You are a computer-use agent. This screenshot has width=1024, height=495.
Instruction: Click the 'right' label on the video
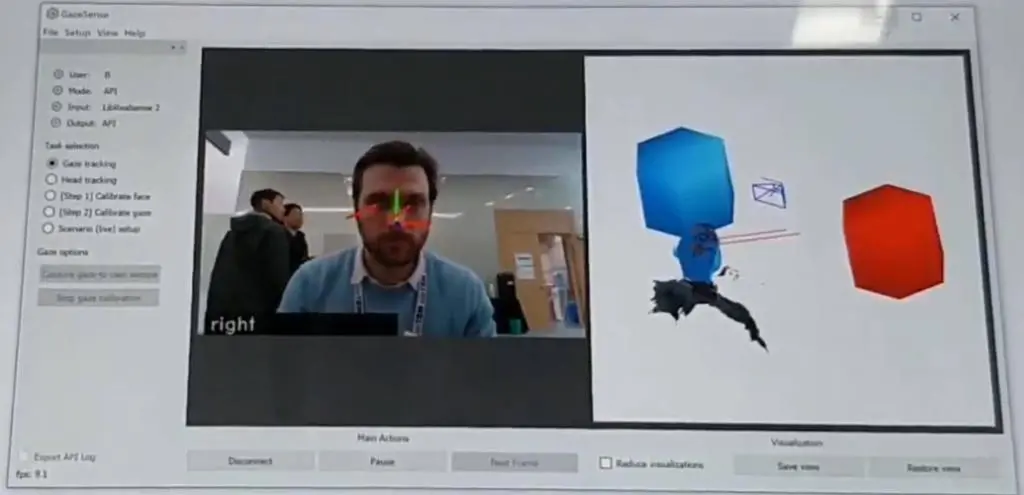[232, 325]
